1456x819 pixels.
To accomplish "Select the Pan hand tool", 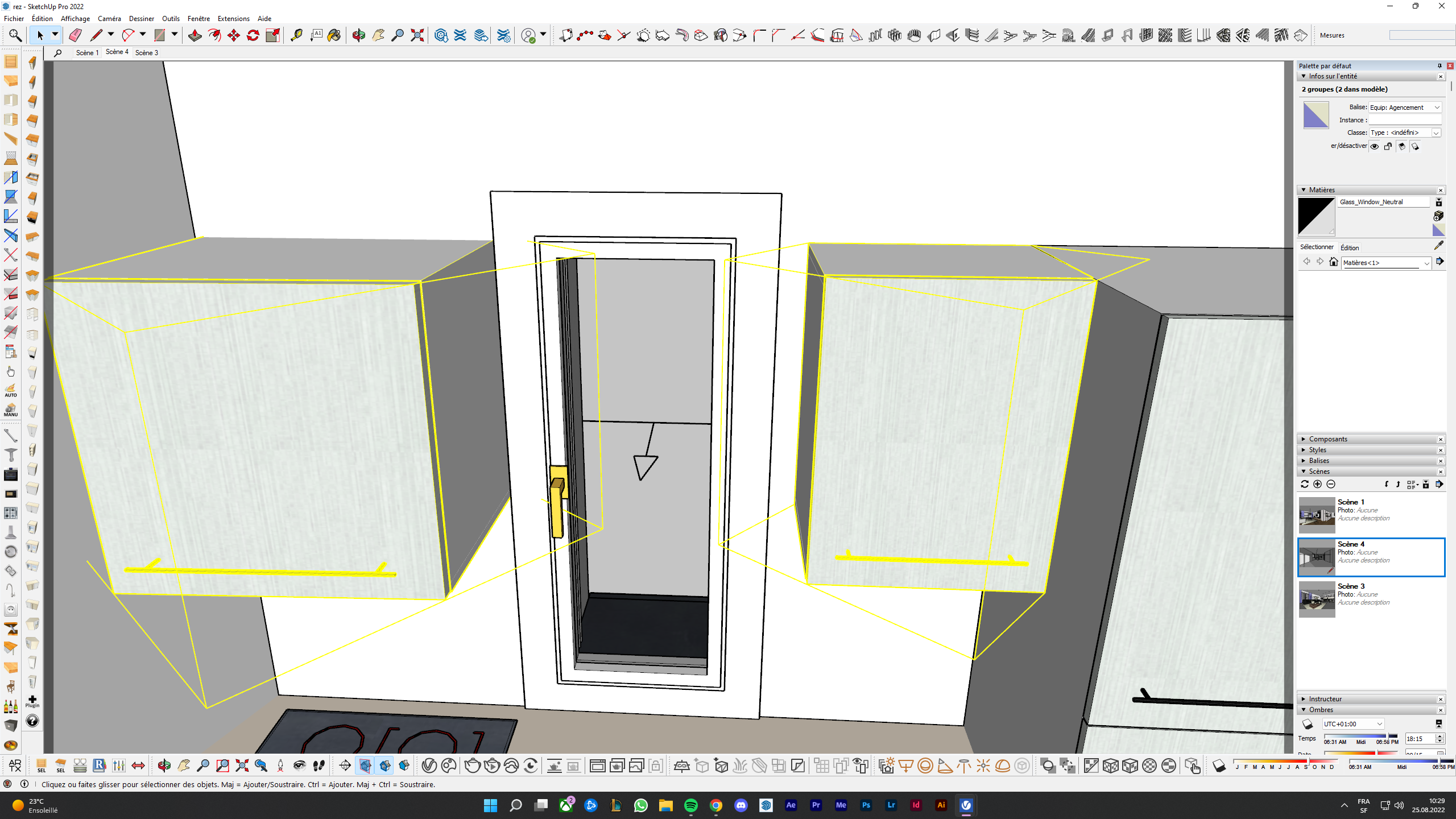I will click(378, 35).
